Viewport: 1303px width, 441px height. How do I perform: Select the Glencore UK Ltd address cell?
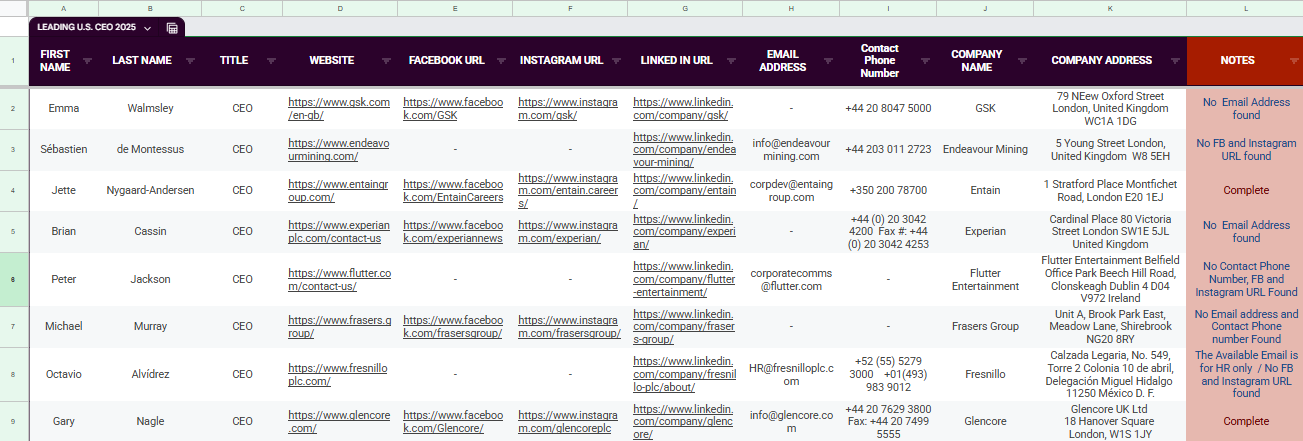pyautogui.click(x=1110, y=421)
